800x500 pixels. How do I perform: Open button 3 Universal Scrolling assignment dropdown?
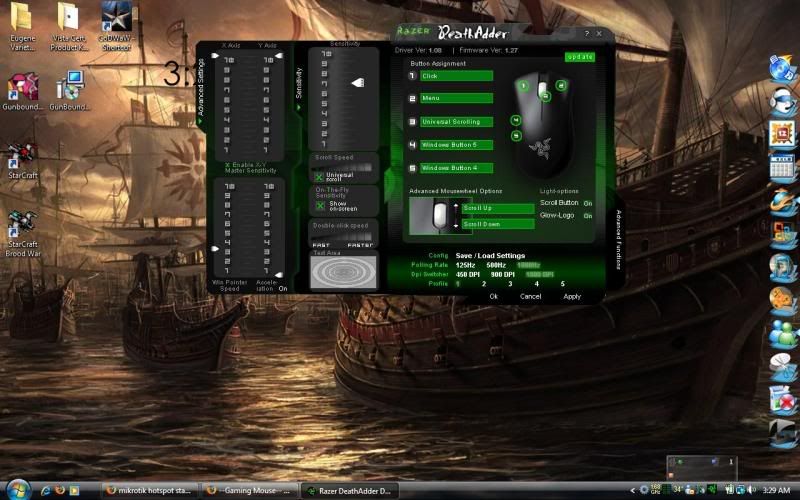456,122
